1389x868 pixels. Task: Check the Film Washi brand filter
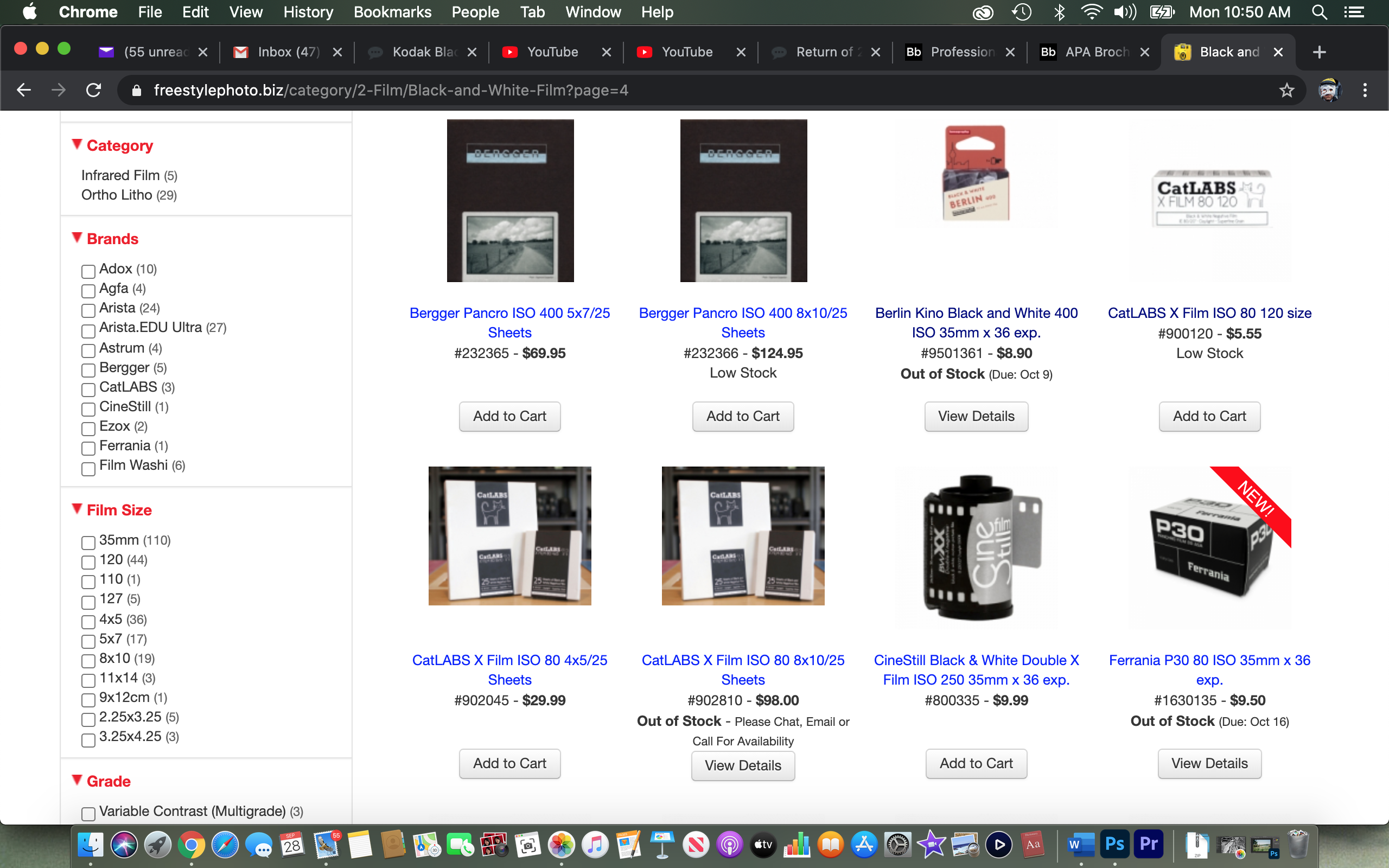[x=88, y=468]
